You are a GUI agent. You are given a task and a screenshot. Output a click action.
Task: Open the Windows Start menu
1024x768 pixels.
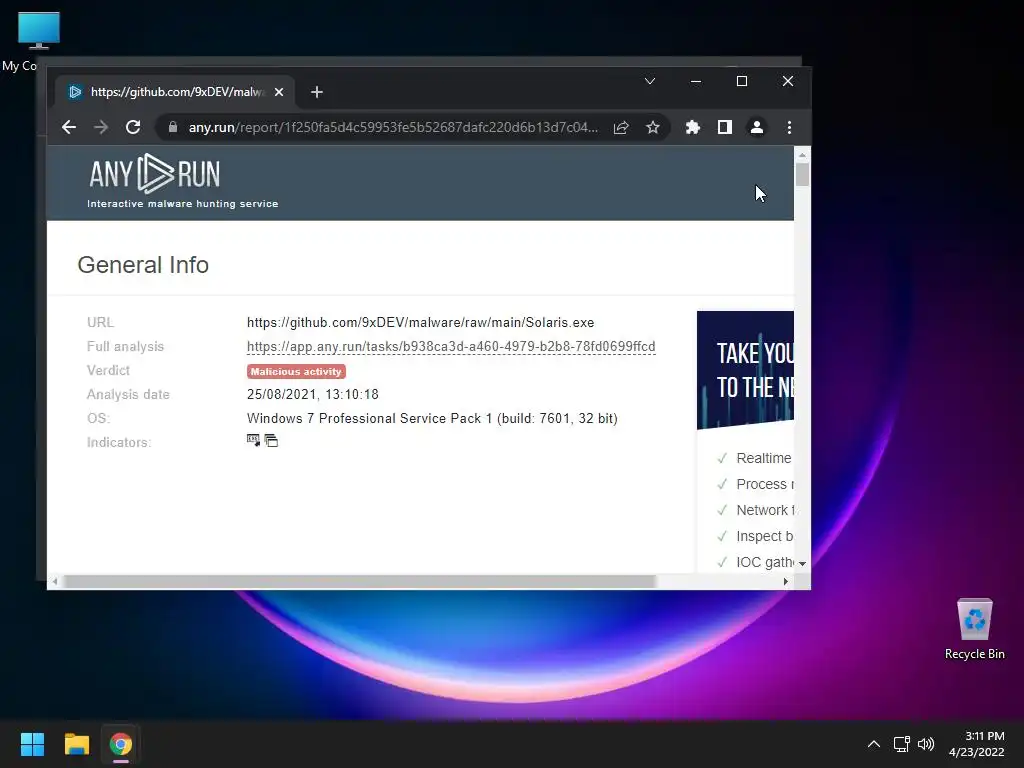coord(32,744)
